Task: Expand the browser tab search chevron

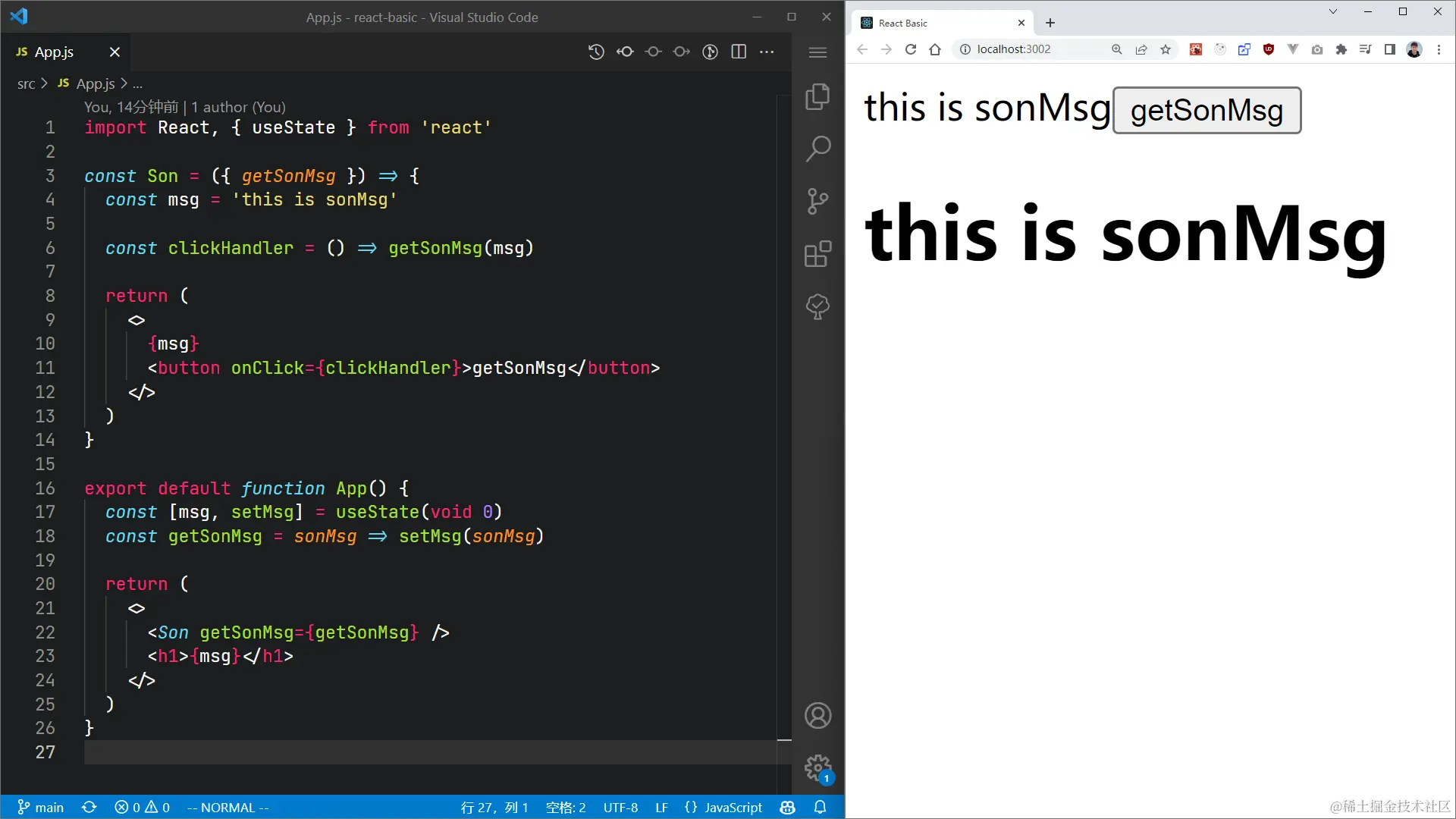Action: coord(1332,11)
